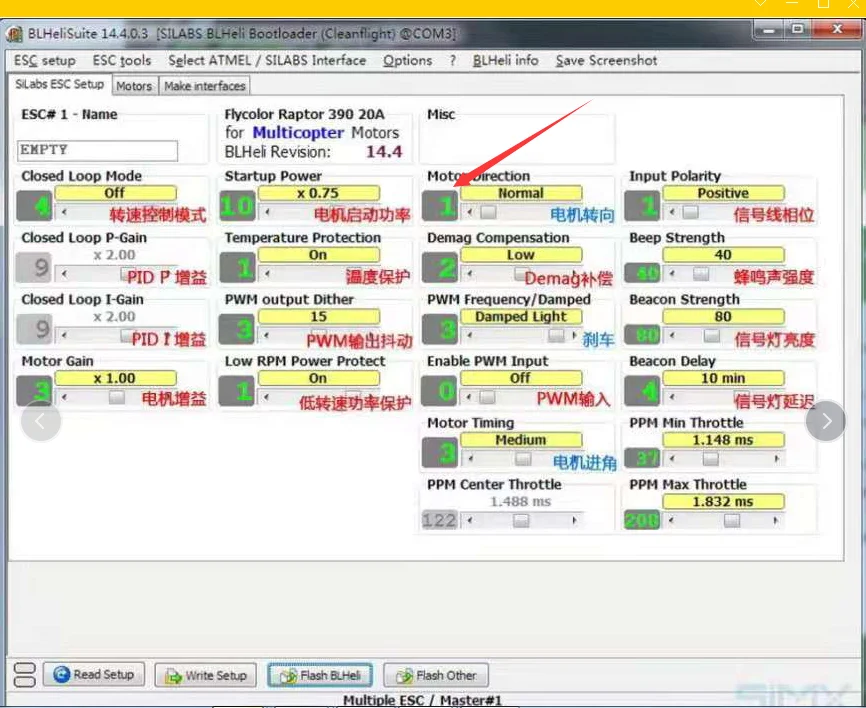Click right arrow of PWM Frequency/Damped slider
Viewport: 866px width, 708px height.
tap(574, 335)
